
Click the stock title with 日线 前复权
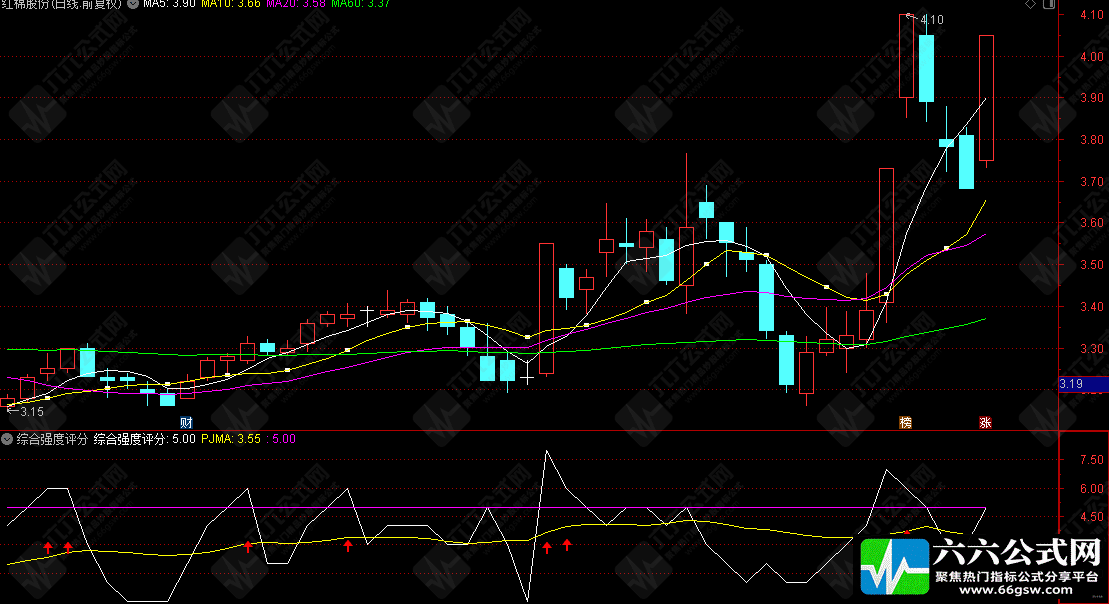[x=62, y=4]
